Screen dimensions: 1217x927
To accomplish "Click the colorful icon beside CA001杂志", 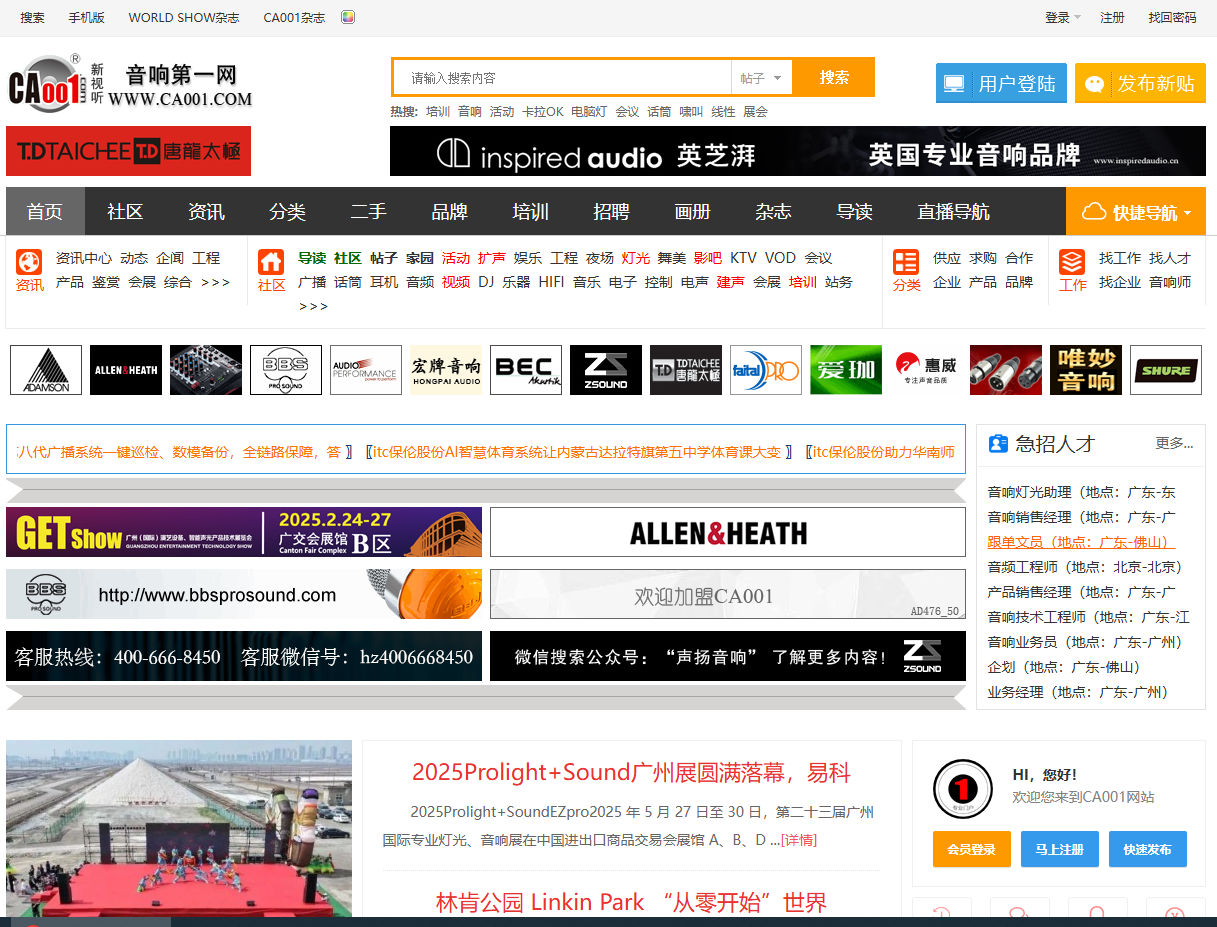I will click(x=348, y=17).
